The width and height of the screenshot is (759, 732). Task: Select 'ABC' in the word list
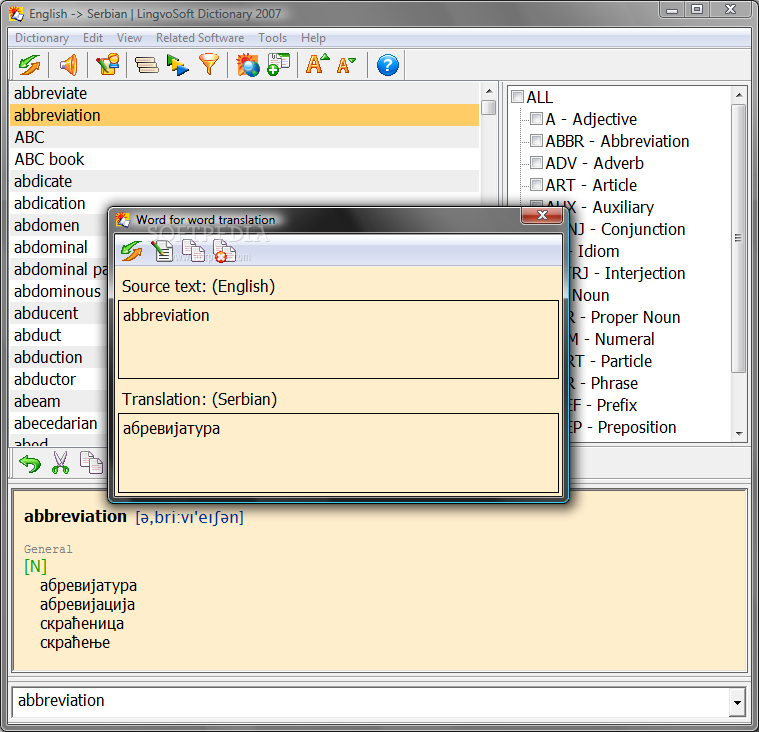(244, 137)
